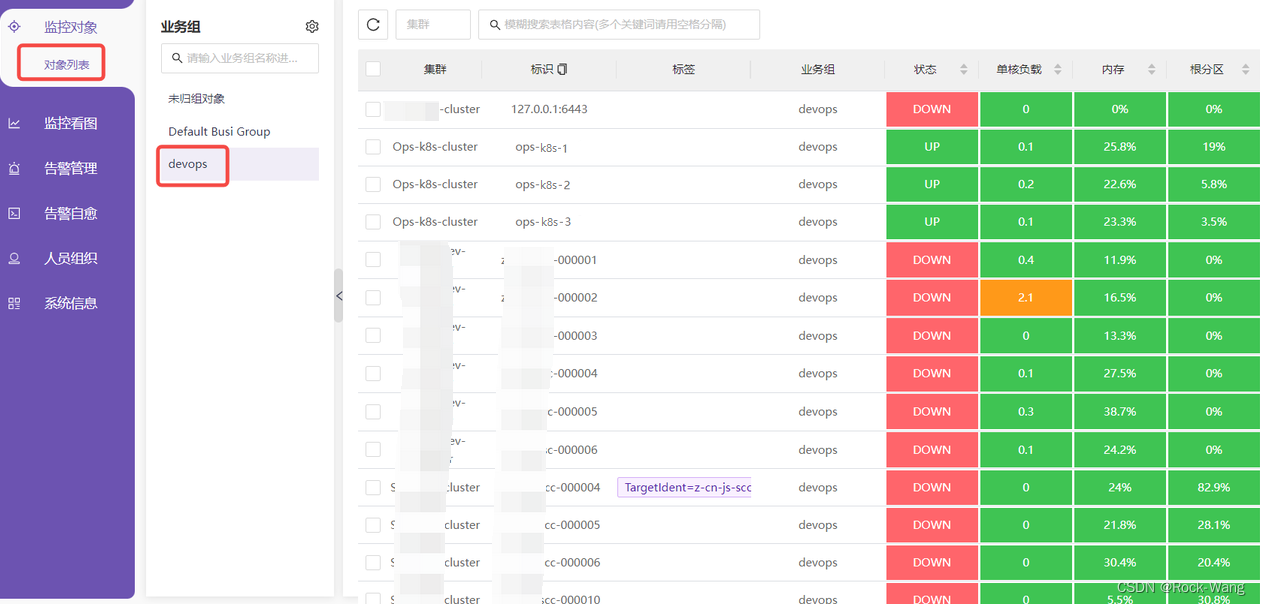Image resolution: width=1261 pixels, height=605 pixels.
Task: Click the 业务组 column header
Action: click(818, 69)
